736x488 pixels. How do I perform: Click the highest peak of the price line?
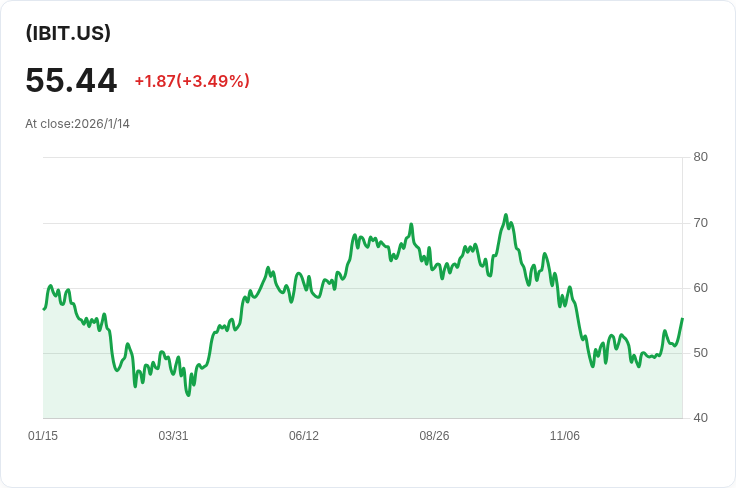(x=506, y=215)
